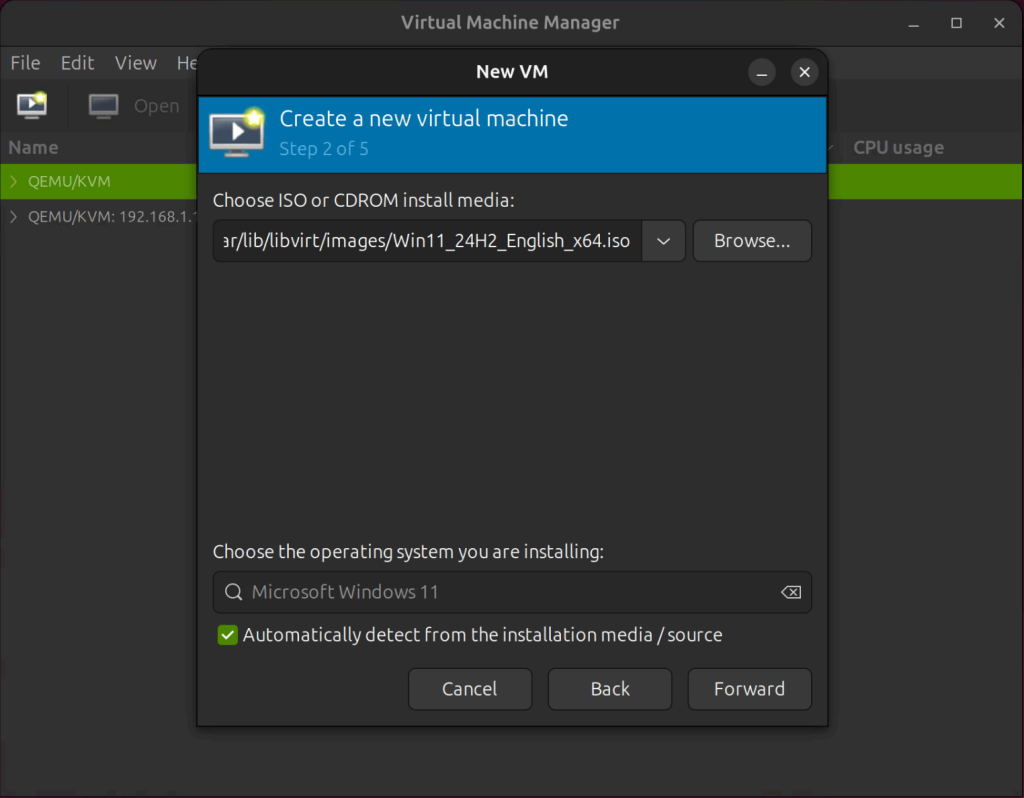Cancel the new VM creation

470,689
